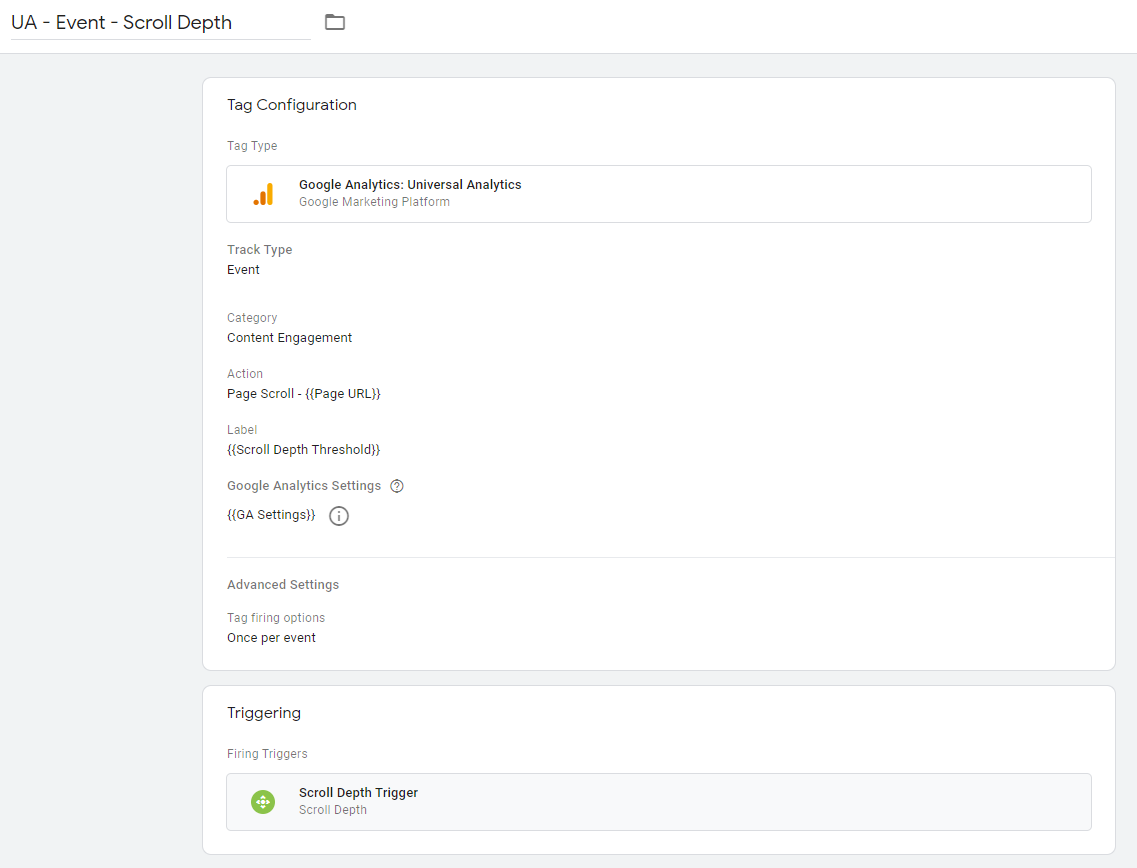Click the Once per event firing option
This screenshot has height=868, width=1137.
click(271, 638)
